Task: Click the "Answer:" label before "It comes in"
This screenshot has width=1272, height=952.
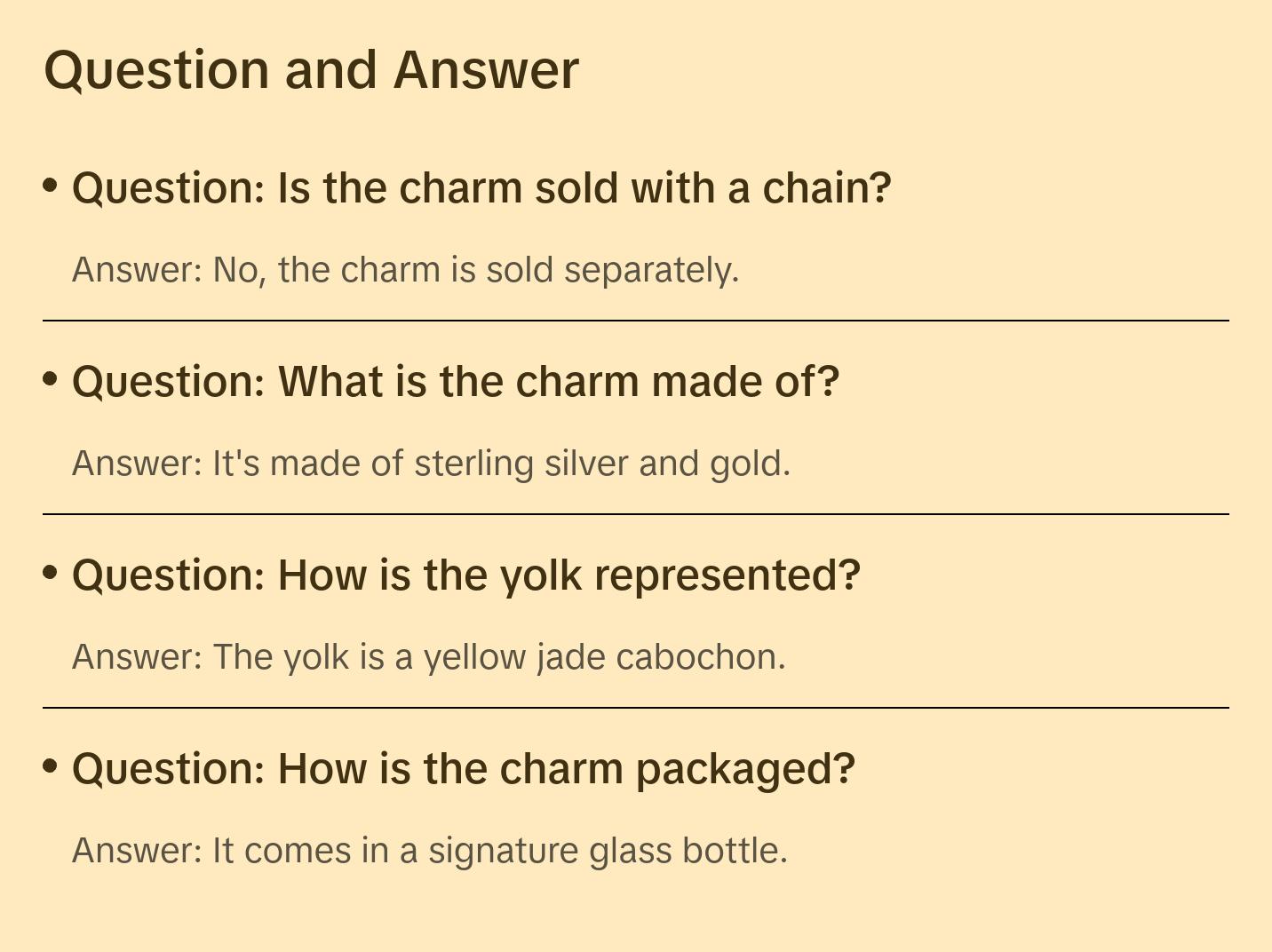Action: coord(138,851)
